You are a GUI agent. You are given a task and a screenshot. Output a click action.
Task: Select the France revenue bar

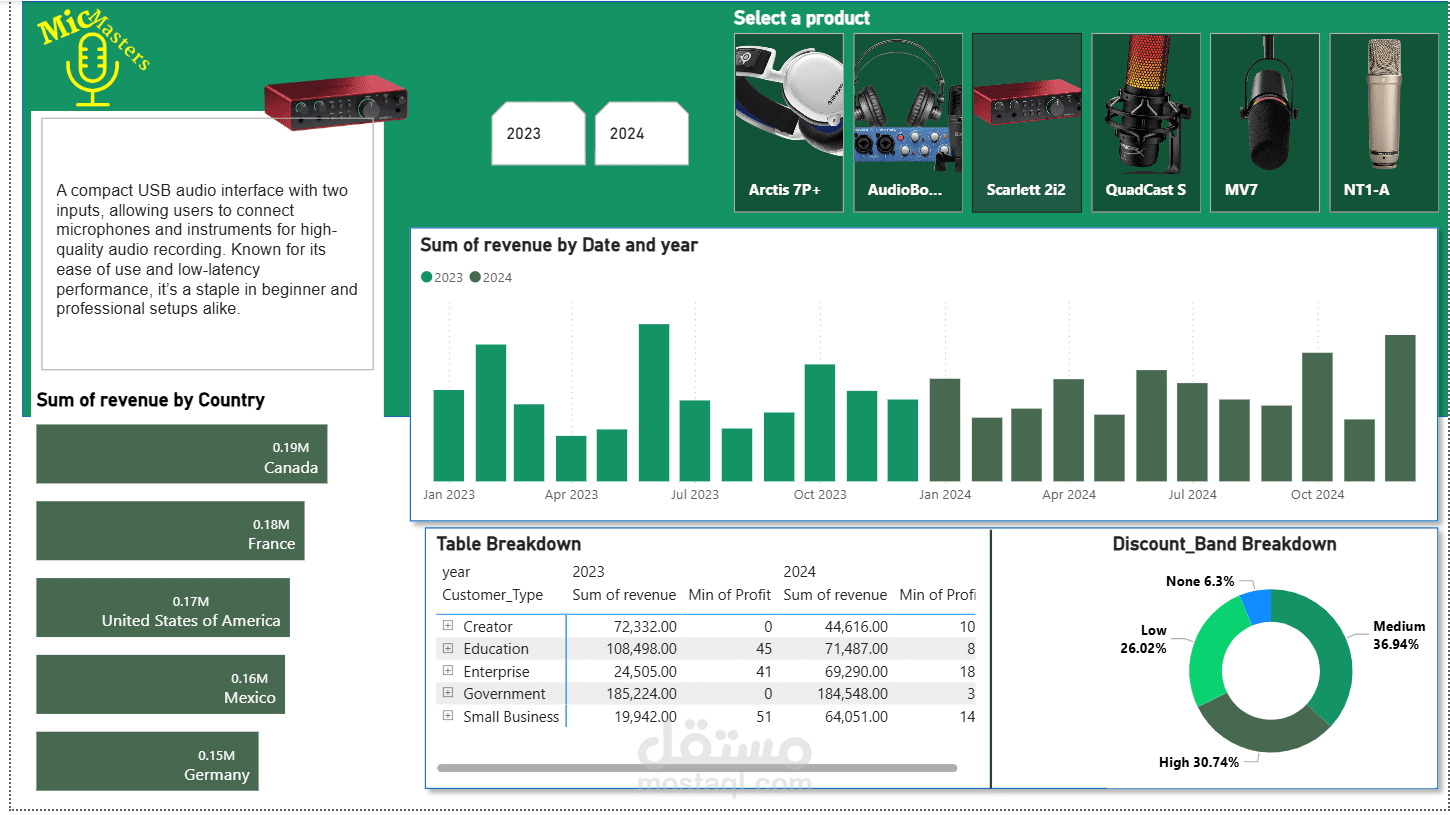tap(170, 531)
